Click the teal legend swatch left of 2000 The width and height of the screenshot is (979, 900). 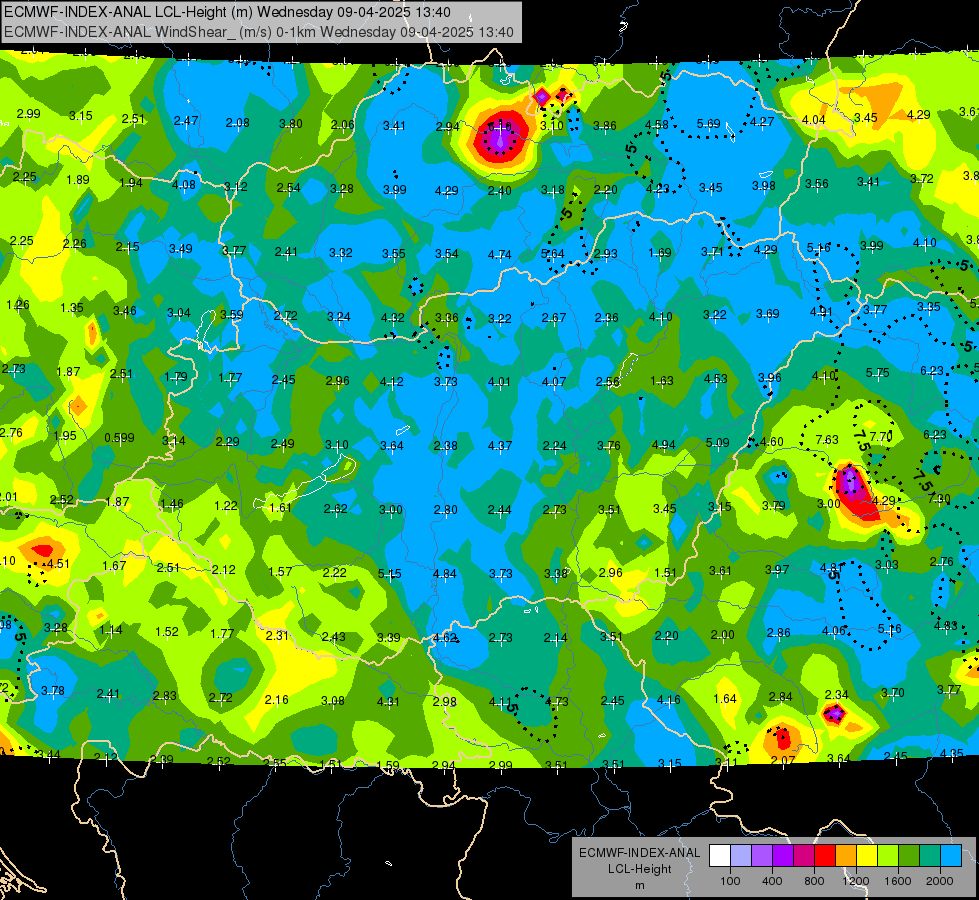[x=930, y=856]
